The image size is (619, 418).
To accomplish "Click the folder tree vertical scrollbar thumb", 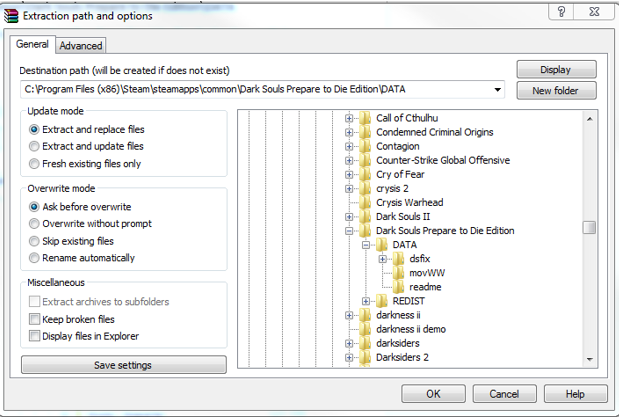I will click(589, 227).
